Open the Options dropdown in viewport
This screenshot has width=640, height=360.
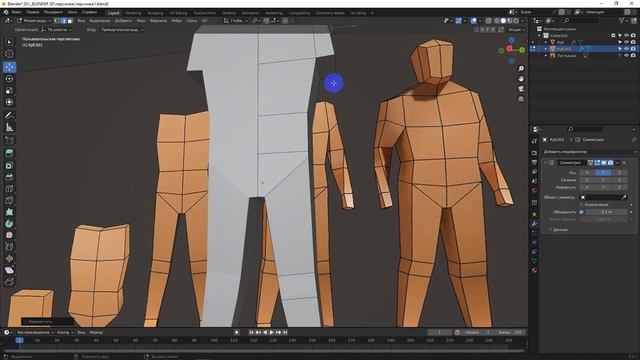pyautogui.click(x=516, y=29)
